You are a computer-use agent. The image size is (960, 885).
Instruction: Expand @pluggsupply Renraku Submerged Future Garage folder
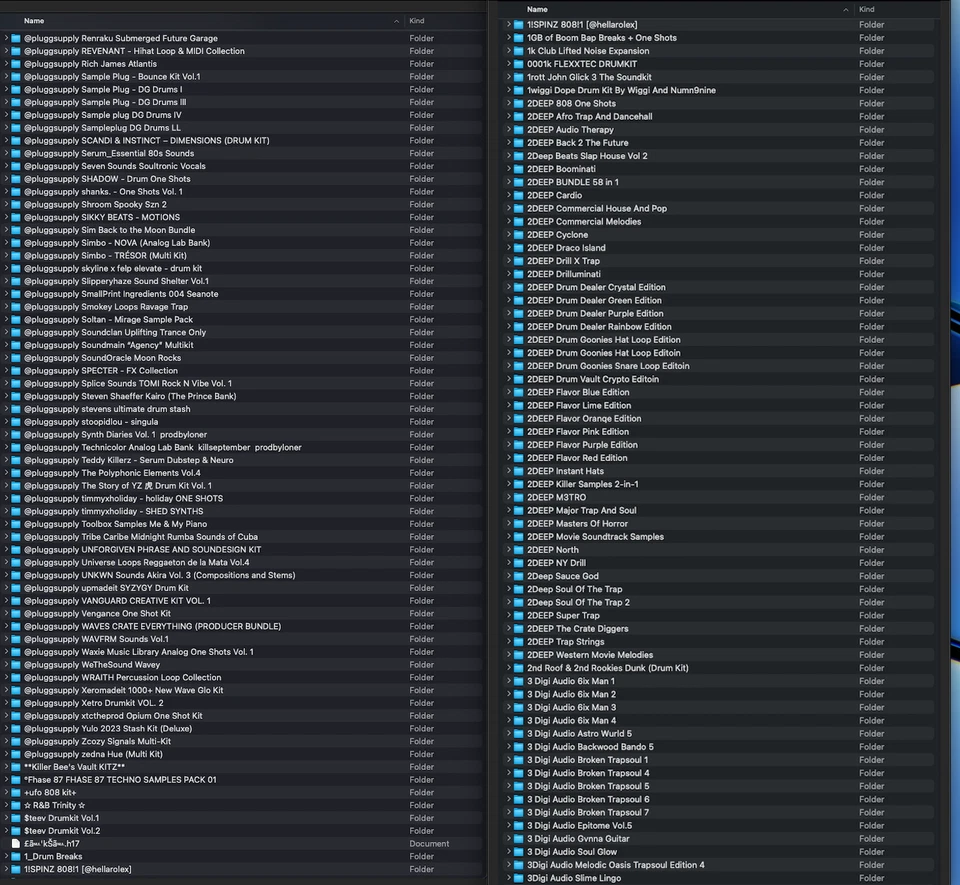6,38
